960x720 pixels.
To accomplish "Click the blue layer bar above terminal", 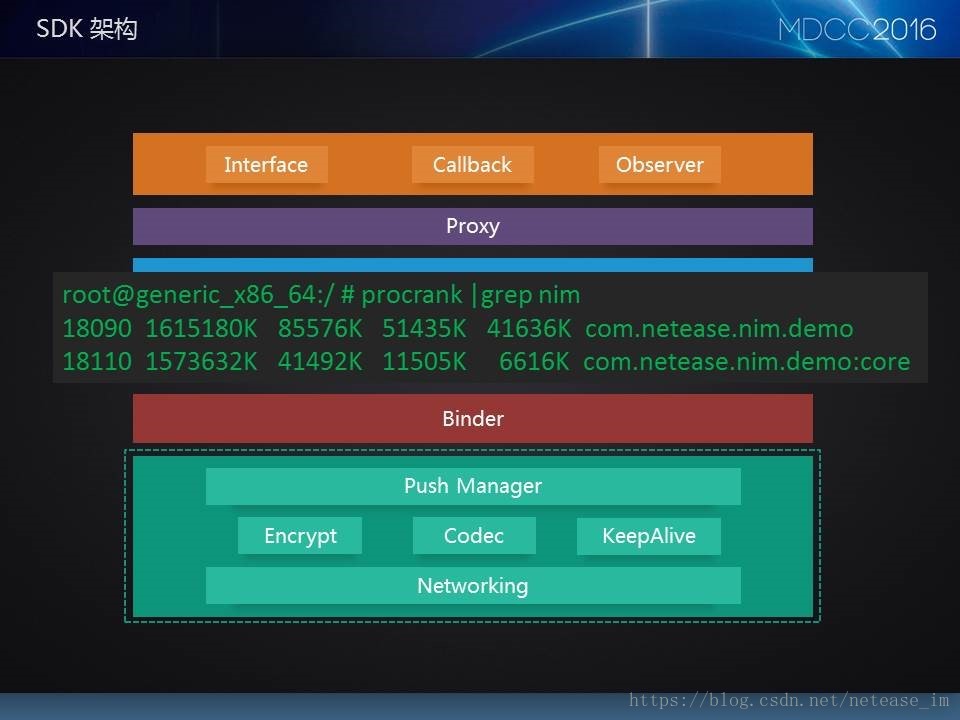I will click(x=473, y=265).
